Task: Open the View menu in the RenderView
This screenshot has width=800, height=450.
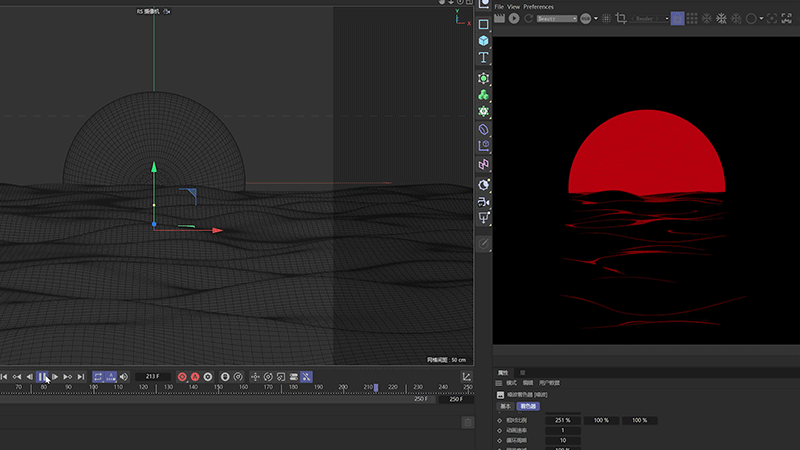Action: click(x=513, y=7)
